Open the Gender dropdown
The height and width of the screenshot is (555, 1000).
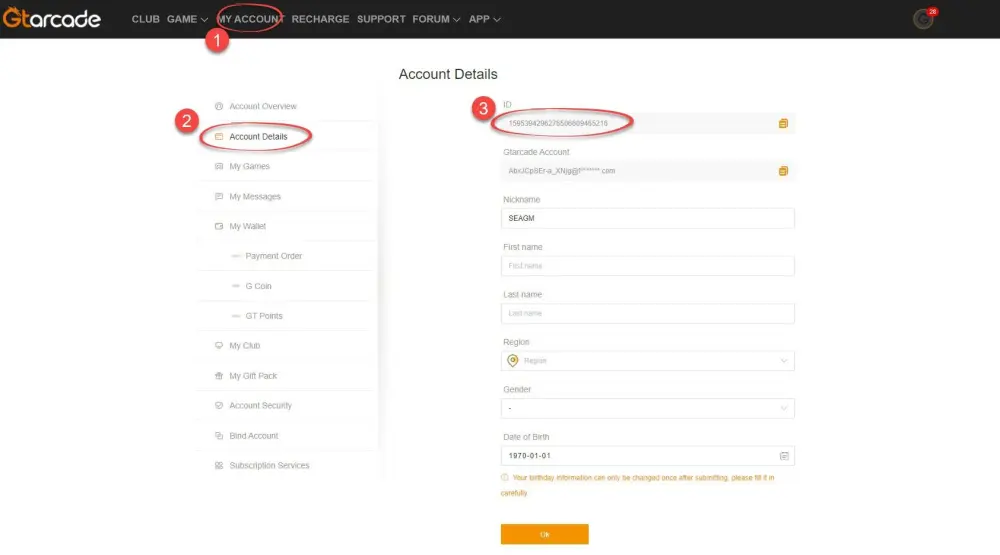647,408
